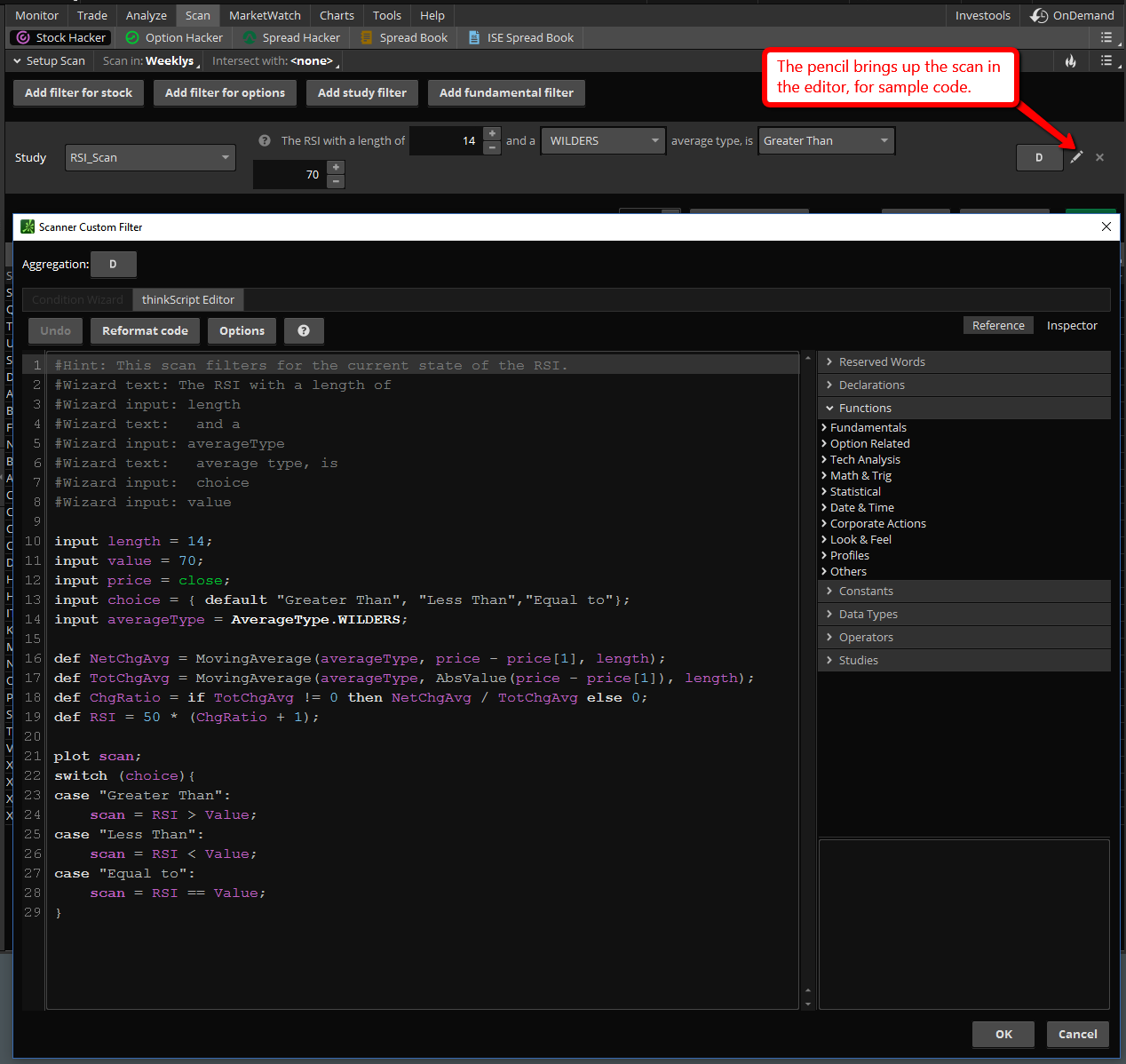Switch to the thinkScript Editor tab
The height and width of the screenshot is (1064, 1126).
pos(188,299)
